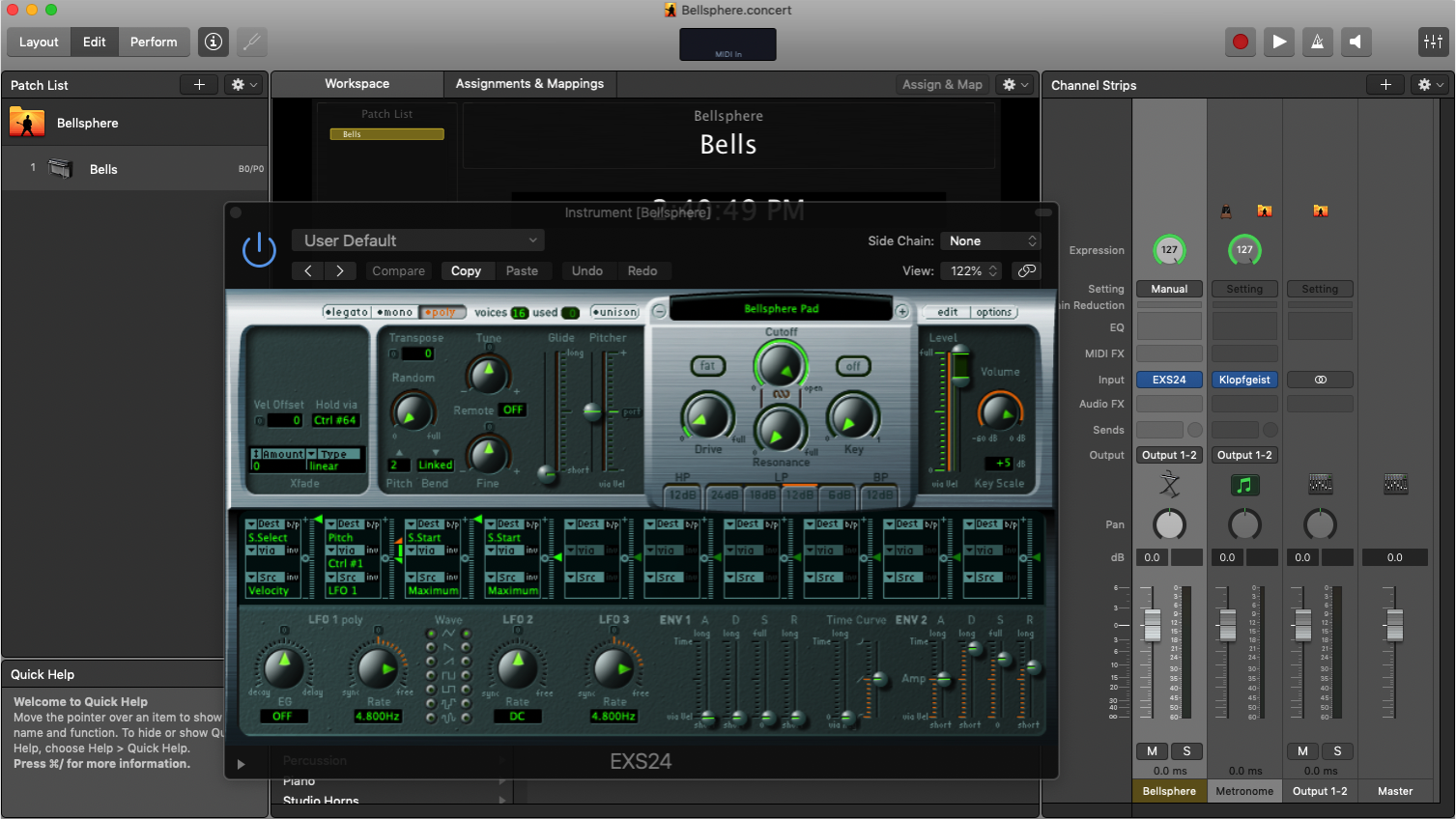
Task: Click the tuner icon in toolbar
Action: (251, 42)
